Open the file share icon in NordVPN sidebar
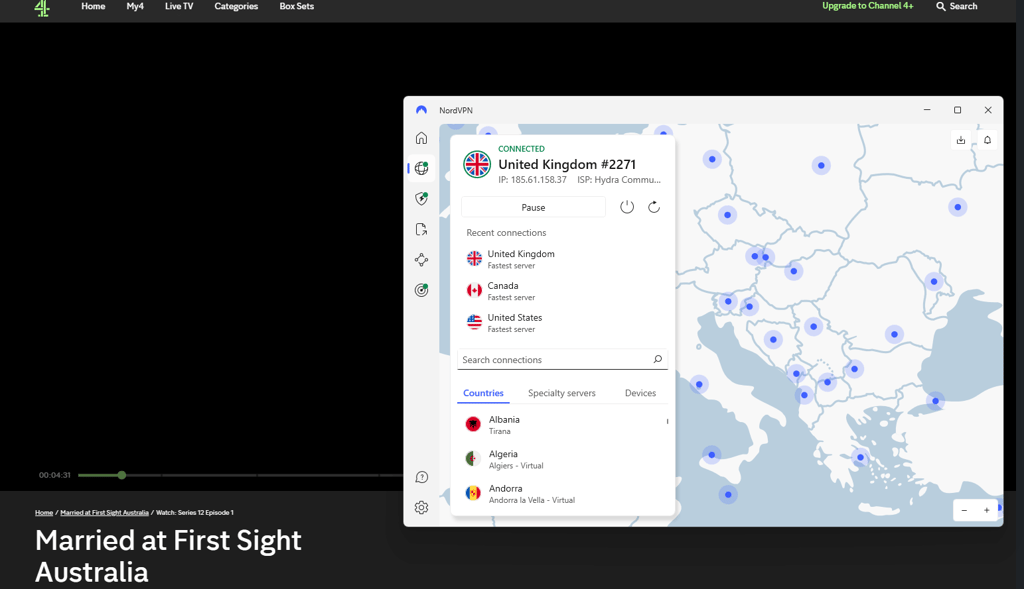Viewport: 1024px width, 589px height. pyautogui.click(x=421, y=229)
